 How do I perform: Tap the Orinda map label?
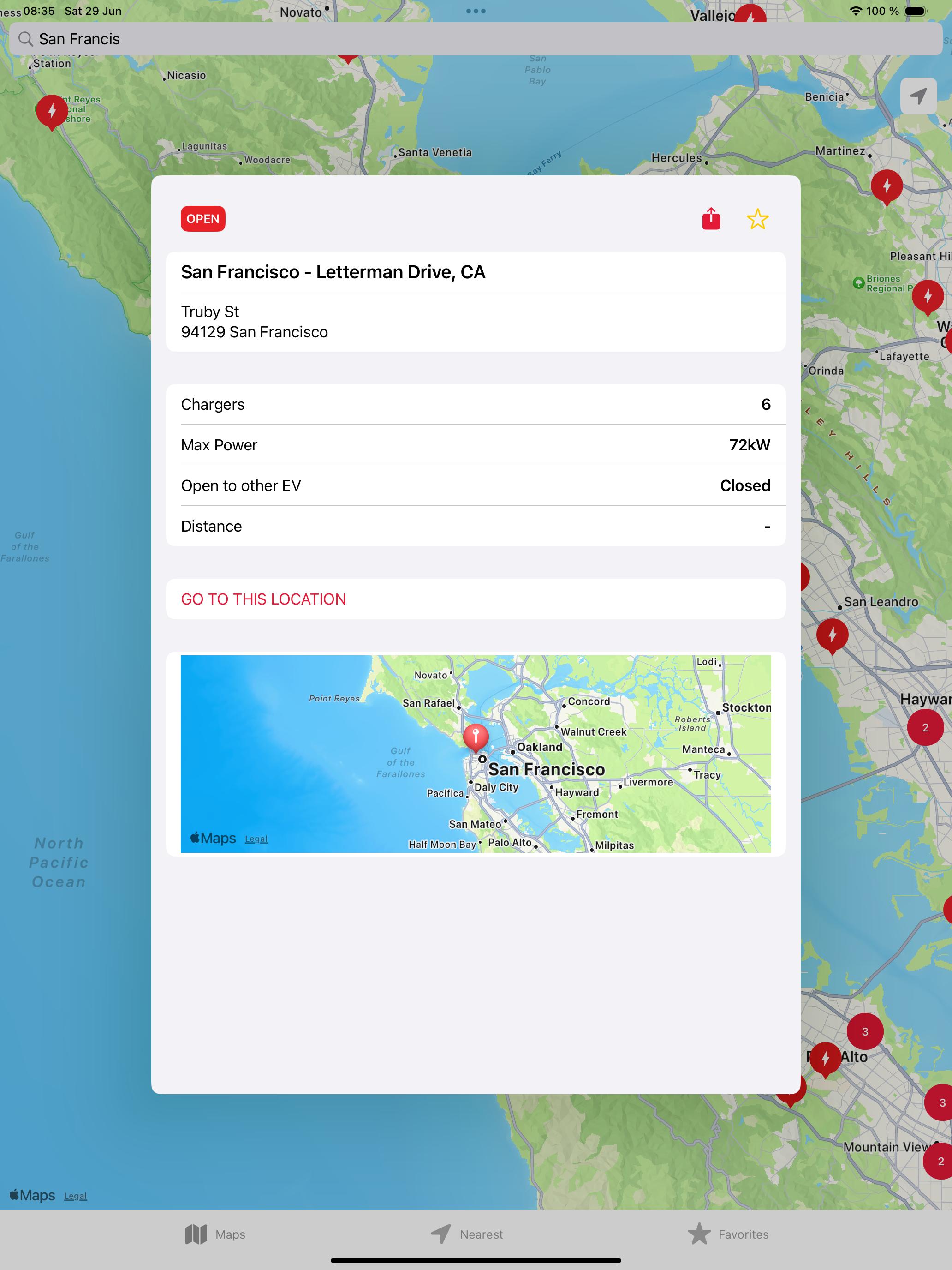(x=826, y=371)
